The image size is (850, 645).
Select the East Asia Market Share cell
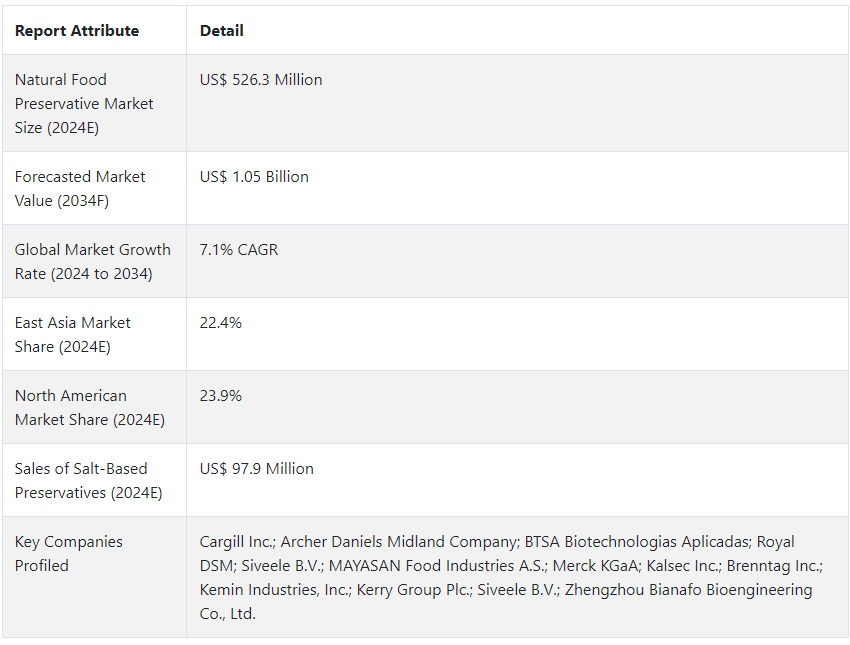(x=94, y=334)
